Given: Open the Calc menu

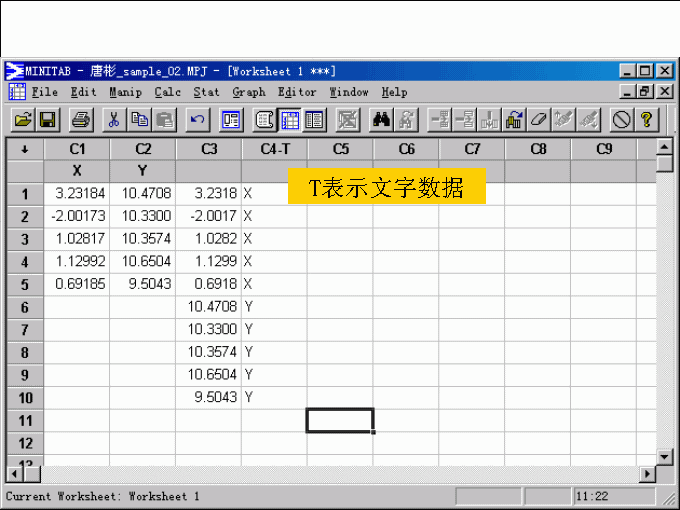Looking at the screenshot, I should pos(168,92).
